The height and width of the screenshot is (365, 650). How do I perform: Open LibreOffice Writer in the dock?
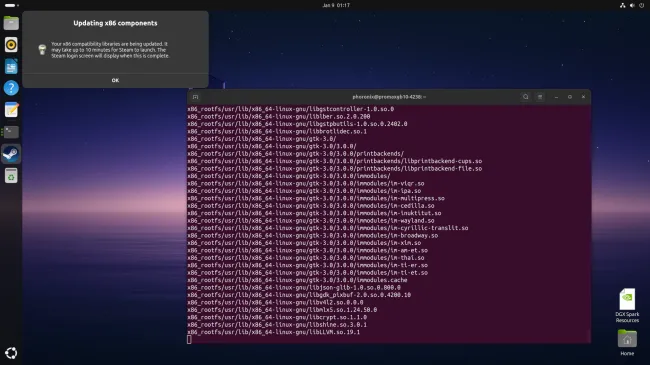point(11,66)
